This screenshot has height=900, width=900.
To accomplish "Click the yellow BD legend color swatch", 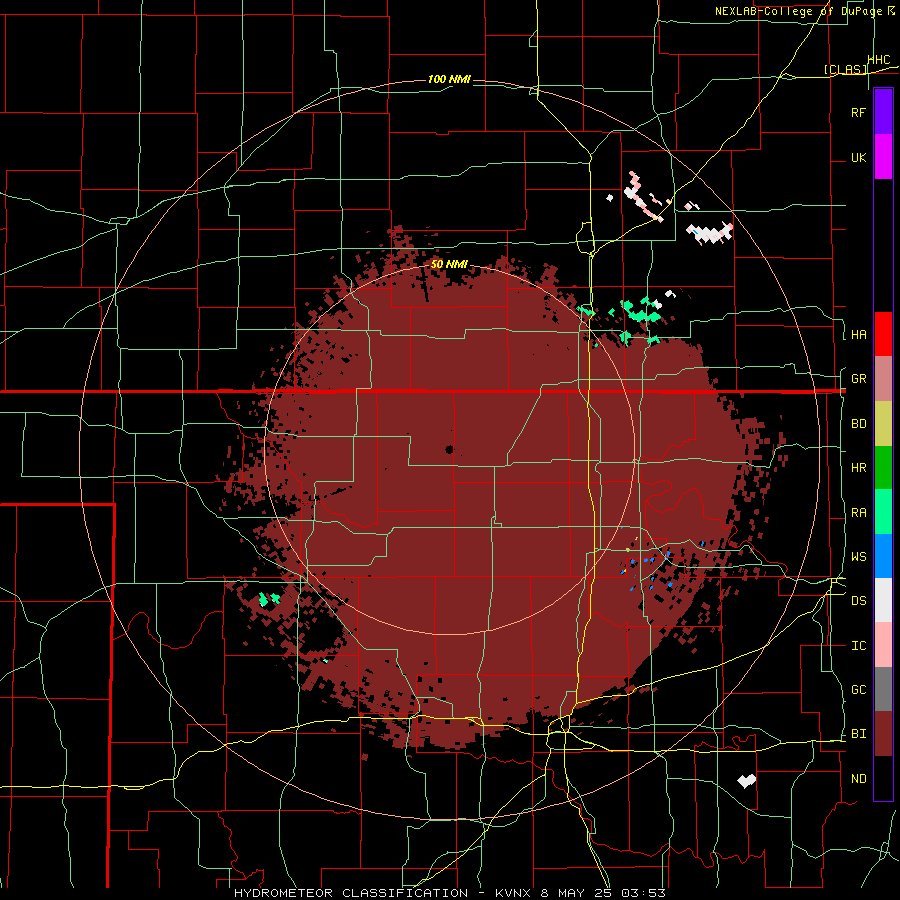I will click(x=883, y=423).
